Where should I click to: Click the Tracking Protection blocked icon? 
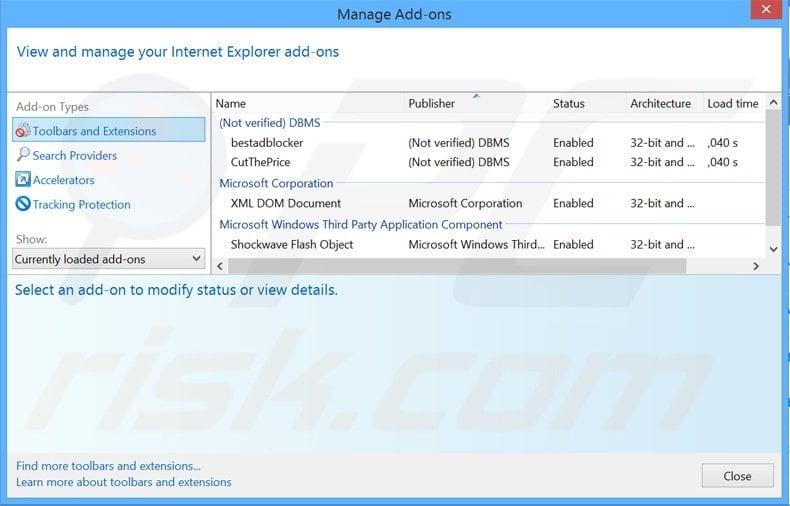click(23, 204)
